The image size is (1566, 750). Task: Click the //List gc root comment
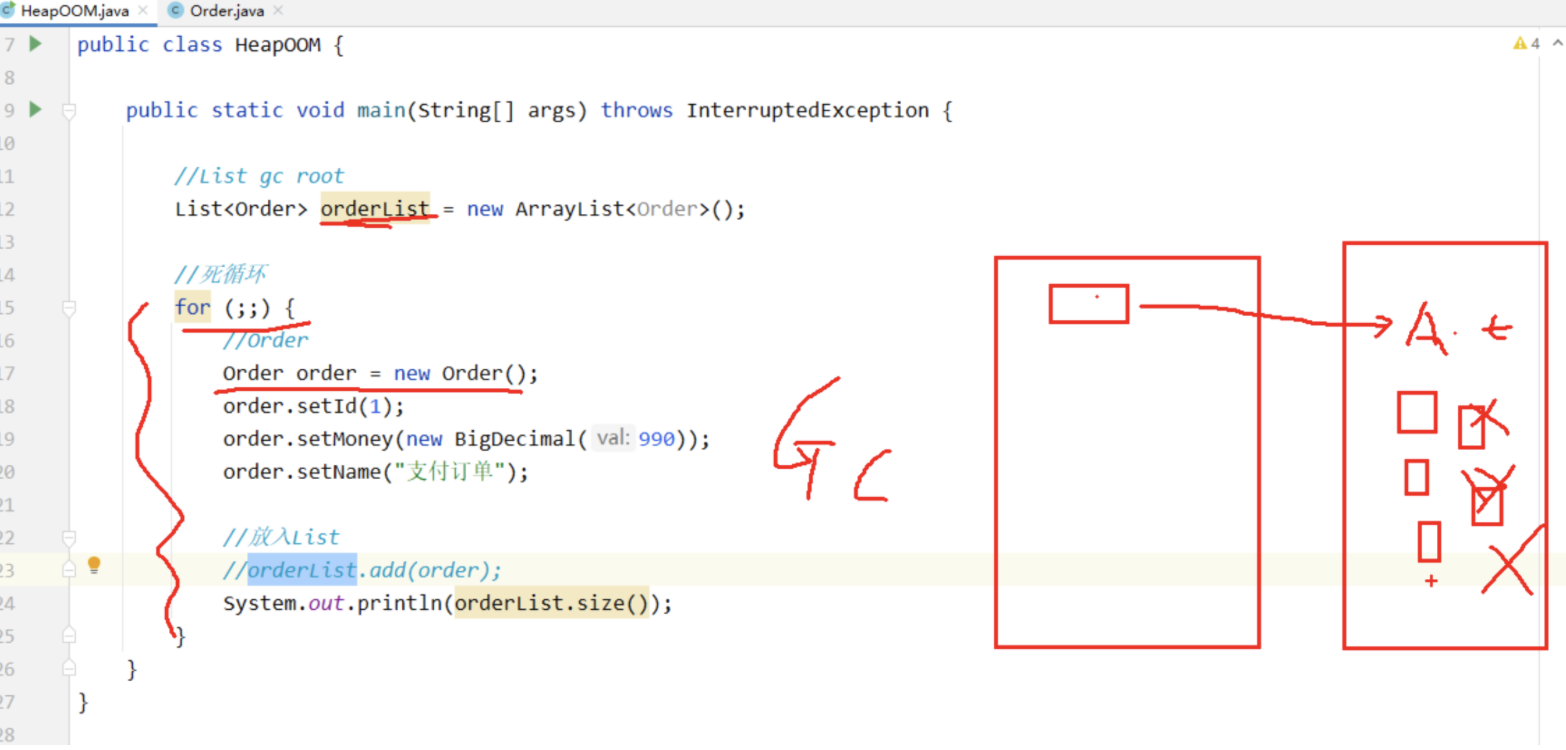(259, 176)
